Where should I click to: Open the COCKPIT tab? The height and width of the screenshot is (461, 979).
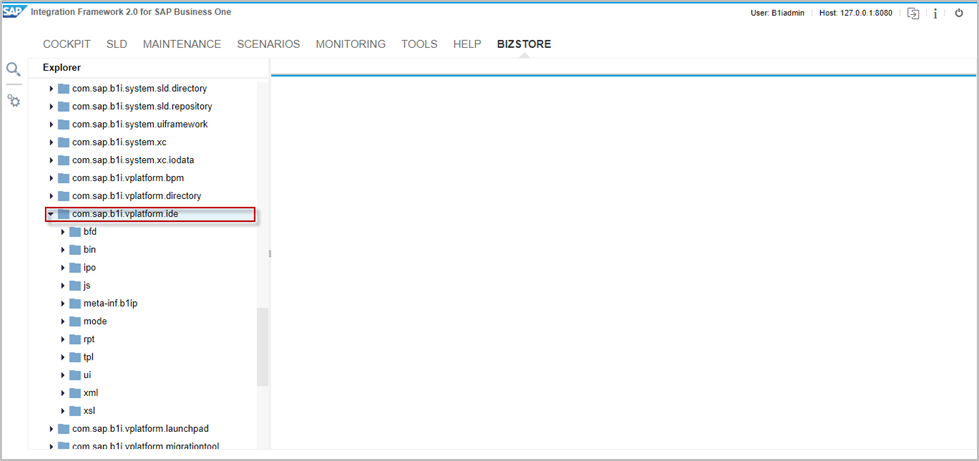point(67,44)
